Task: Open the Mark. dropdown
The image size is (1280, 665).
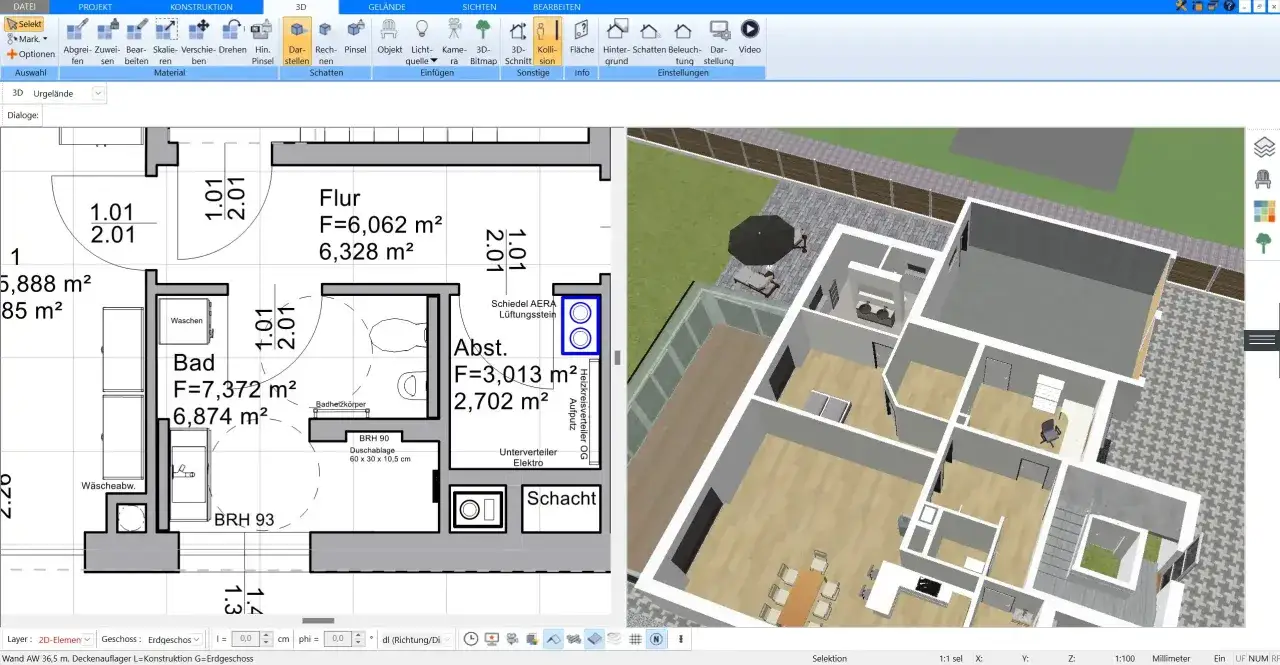Action: pyautogui.click(x=27, y=39)
